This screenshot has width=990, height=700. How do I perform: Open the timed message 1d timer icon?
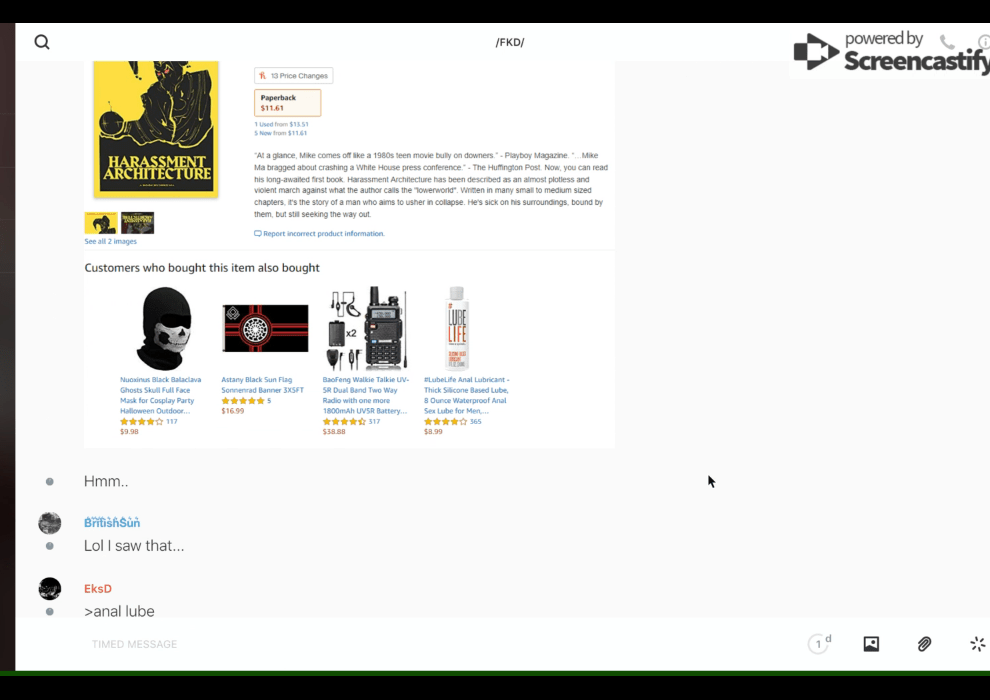pyautogui.click(x=820, y=644)
